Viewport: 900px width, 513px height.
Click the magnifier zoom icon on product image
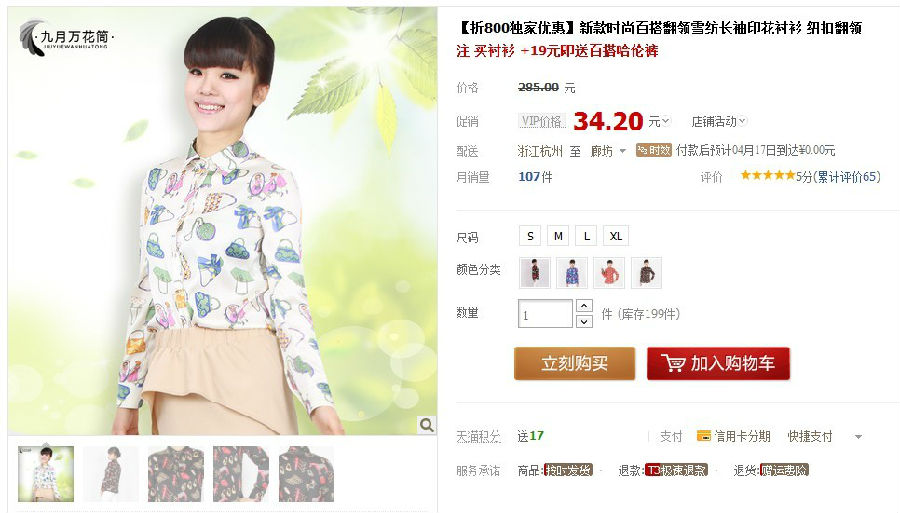tap(426, 425)
